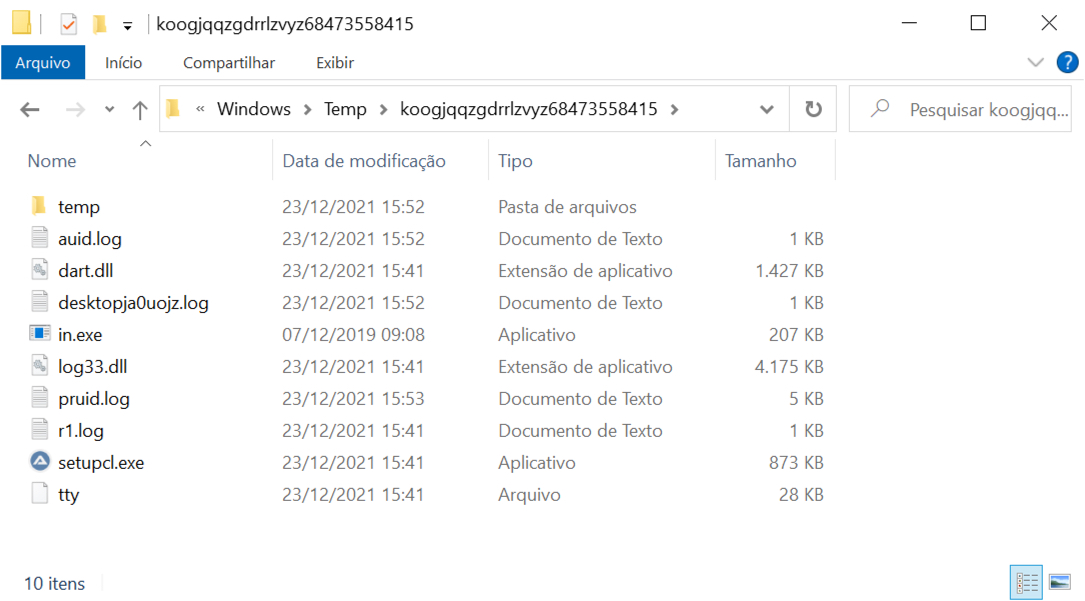This screenshot has height=601, width=1085.
Task: Minimize the Explorer window
Action: [909, 23]
